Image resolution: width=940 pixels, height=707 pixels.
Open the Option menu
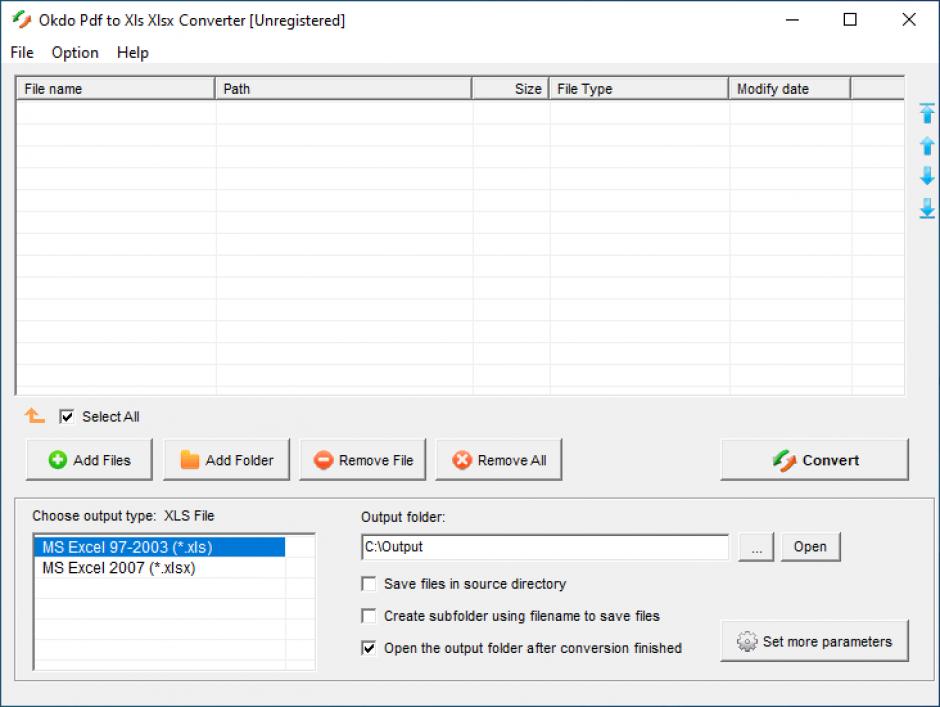click(75, 53)
